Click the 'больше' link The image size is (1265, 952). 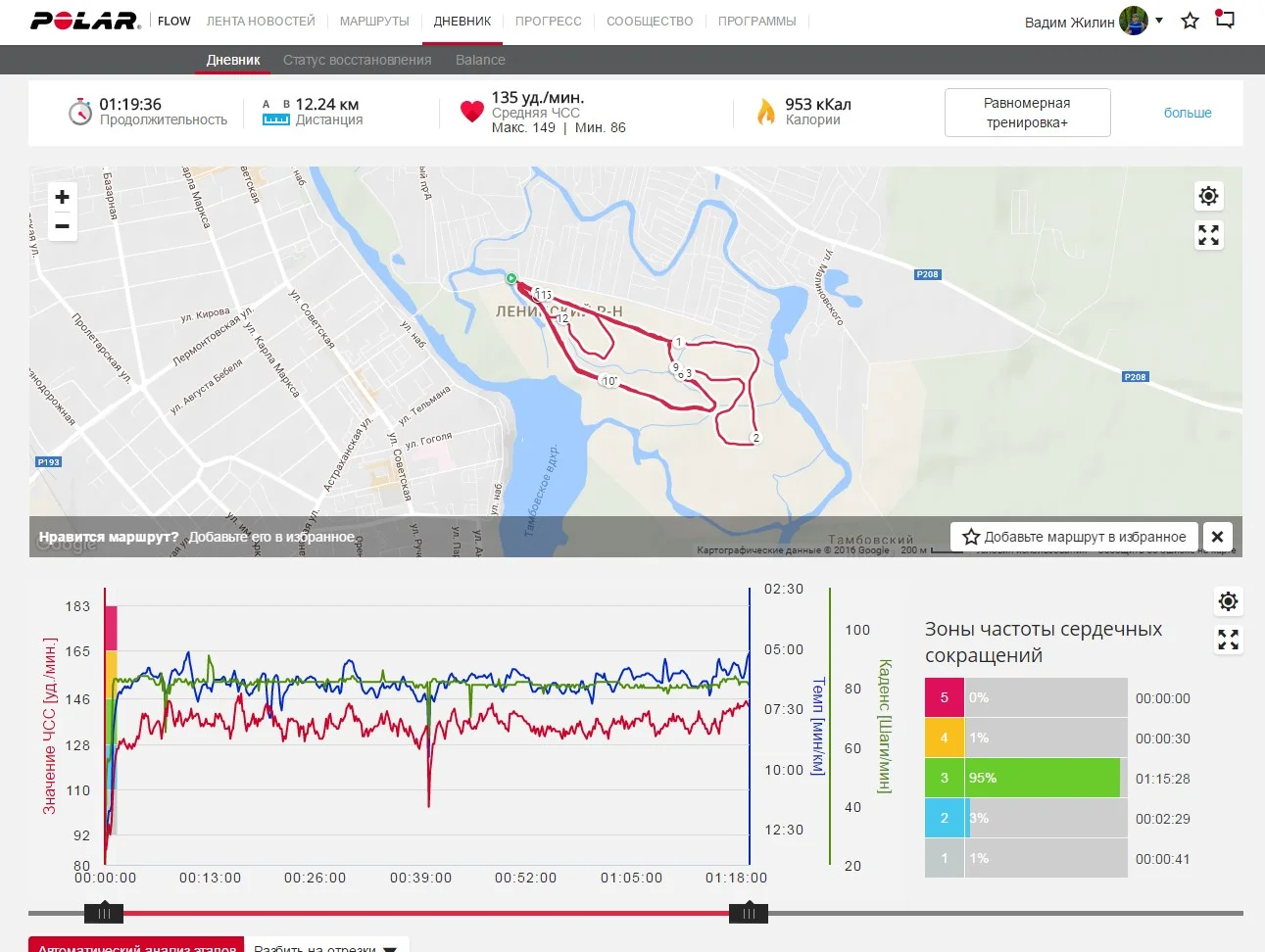pos(1187,113)
